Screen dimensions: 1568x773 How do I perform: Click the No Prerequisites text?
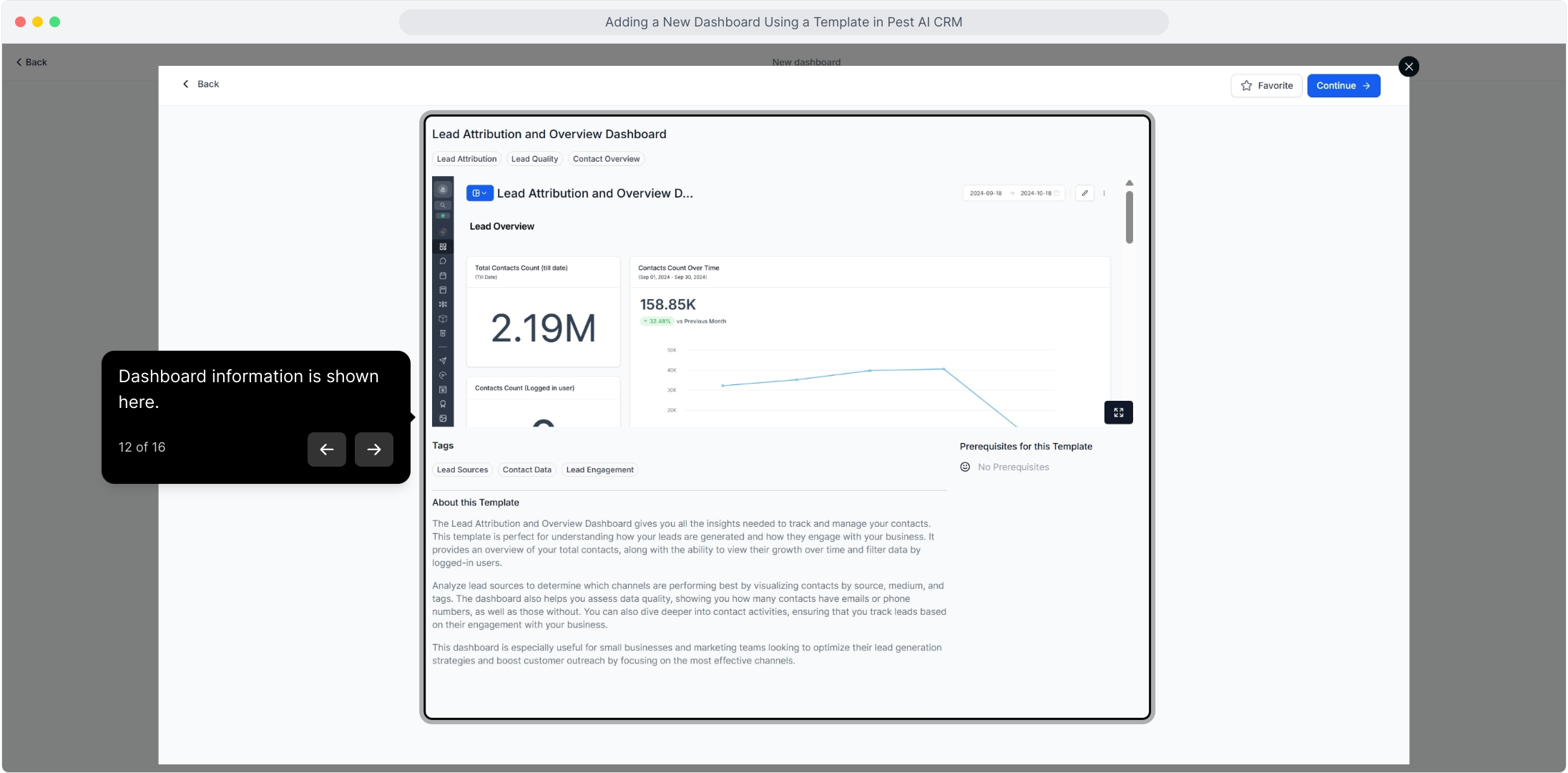[x=1013, y=467]
